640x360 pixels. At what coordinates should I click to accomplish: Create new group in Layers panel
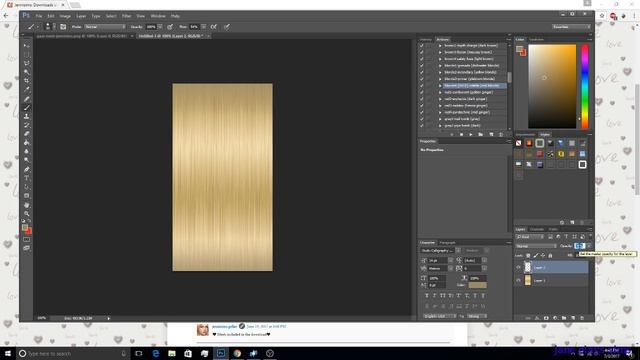(x=564, y=318)
